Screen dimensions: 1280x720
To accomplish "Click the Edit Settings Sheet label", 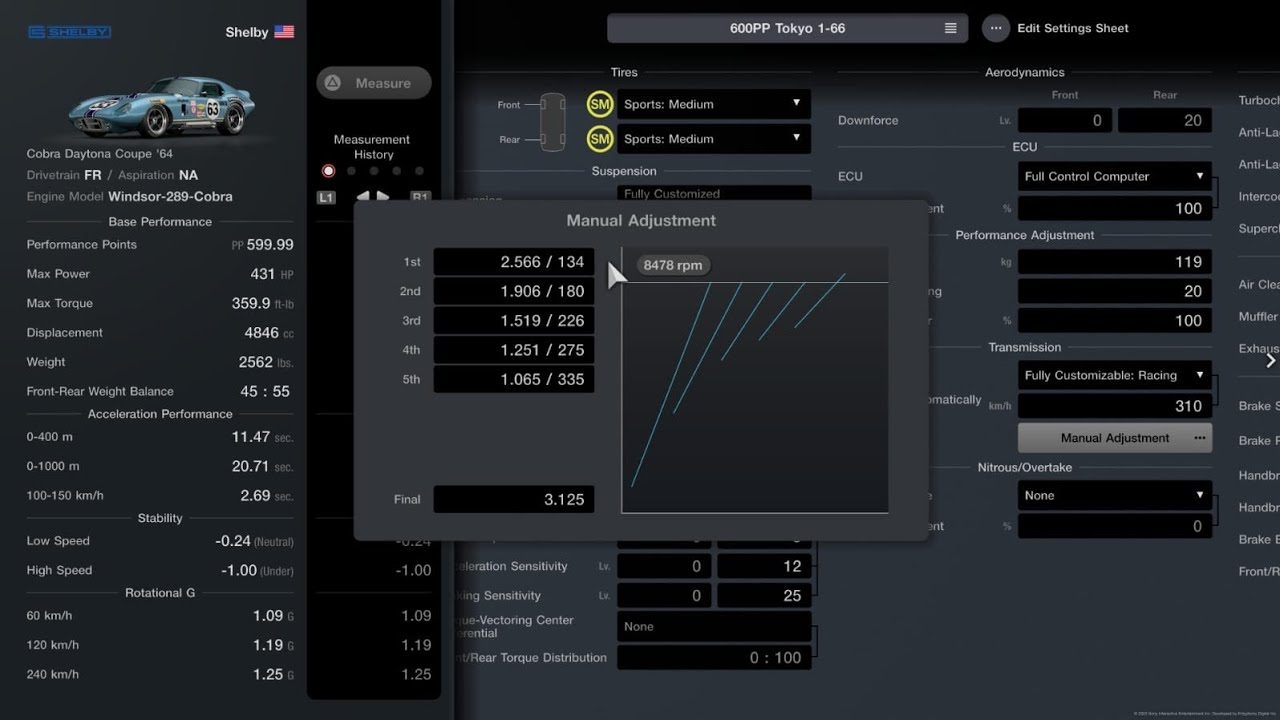I will tap(1073, 28).
